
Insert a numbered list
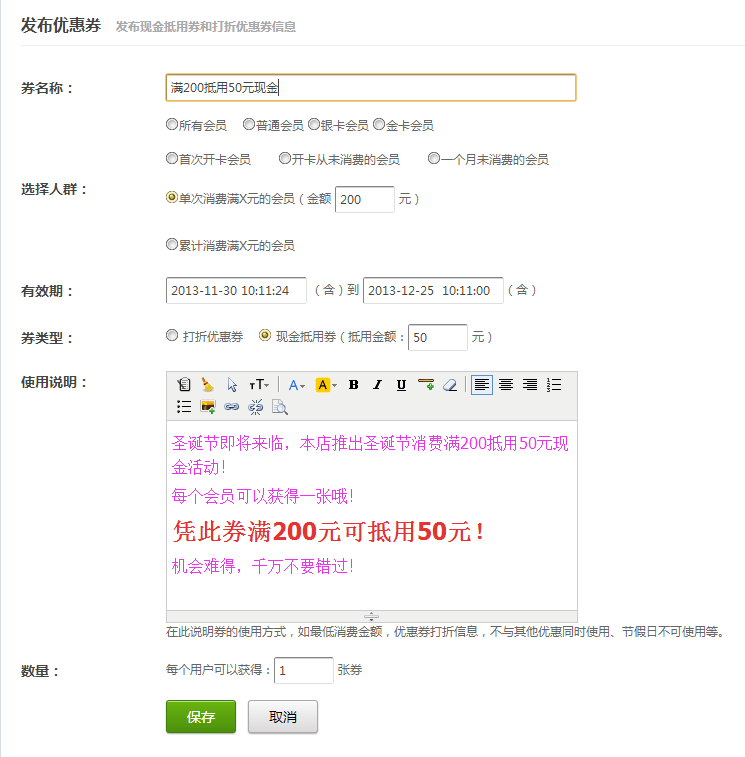tap(554, 385)
